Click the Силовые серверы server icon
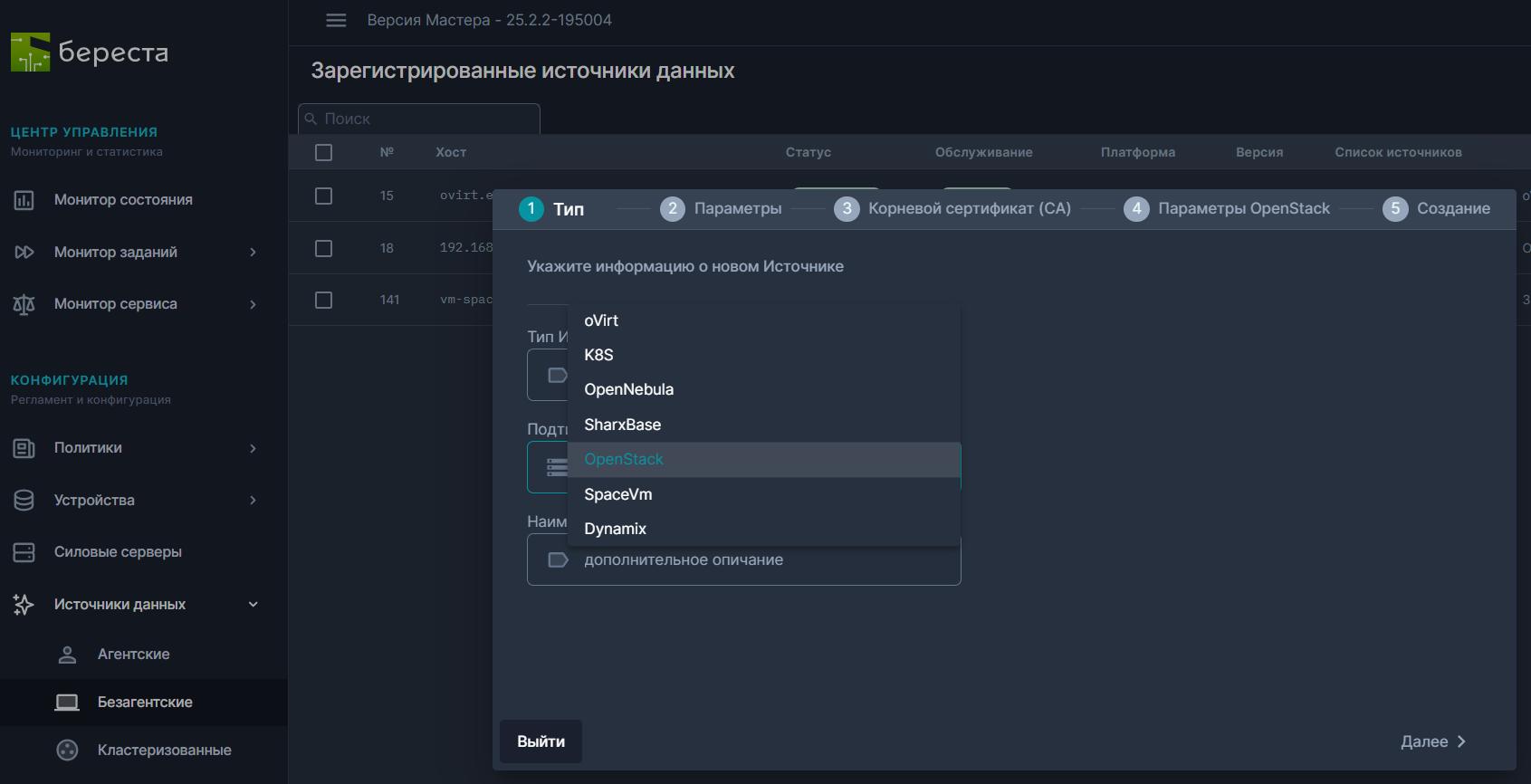 tap(24, 552)
